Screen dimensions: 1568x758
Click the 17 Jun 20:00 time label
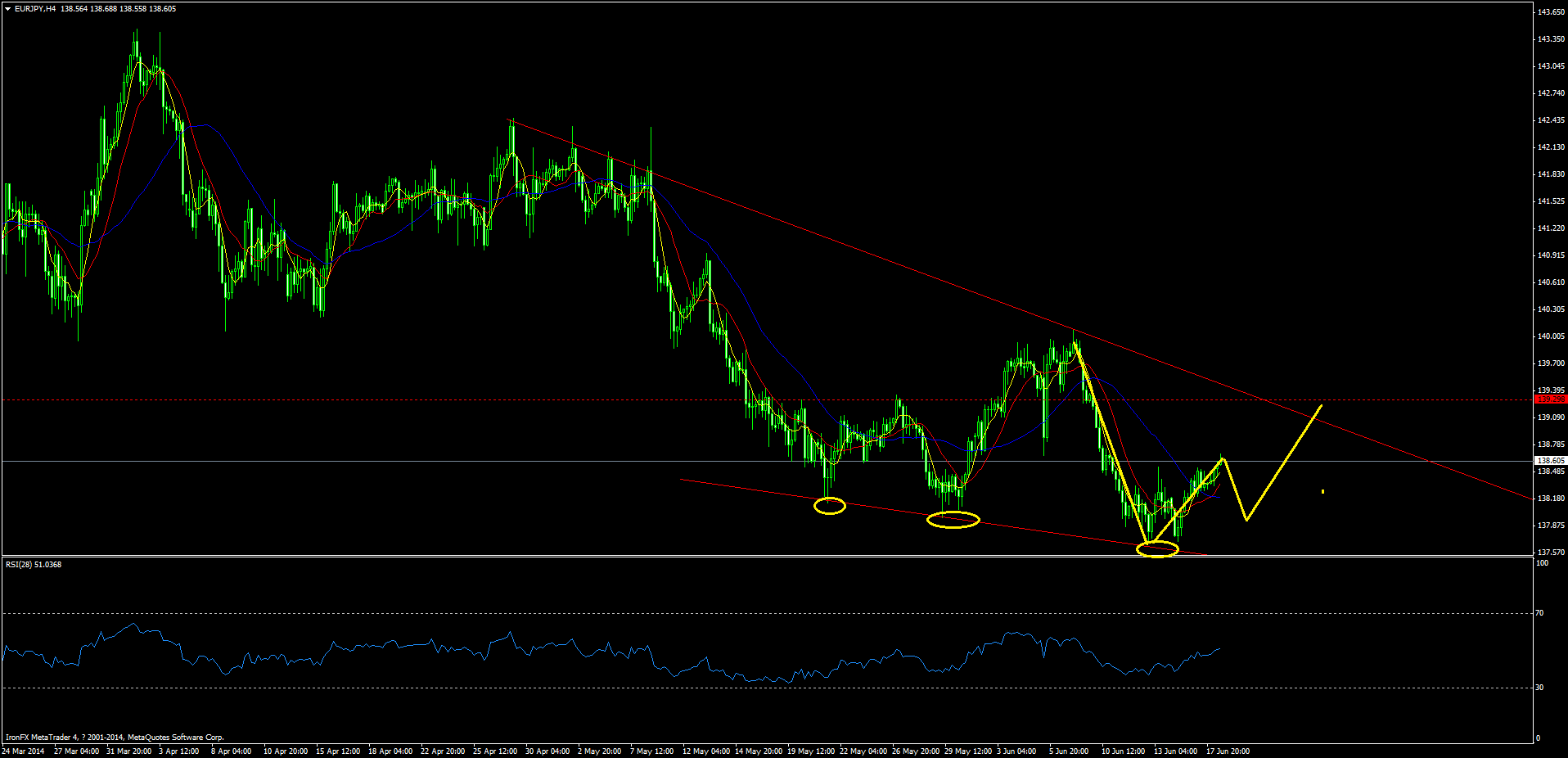1228,751
